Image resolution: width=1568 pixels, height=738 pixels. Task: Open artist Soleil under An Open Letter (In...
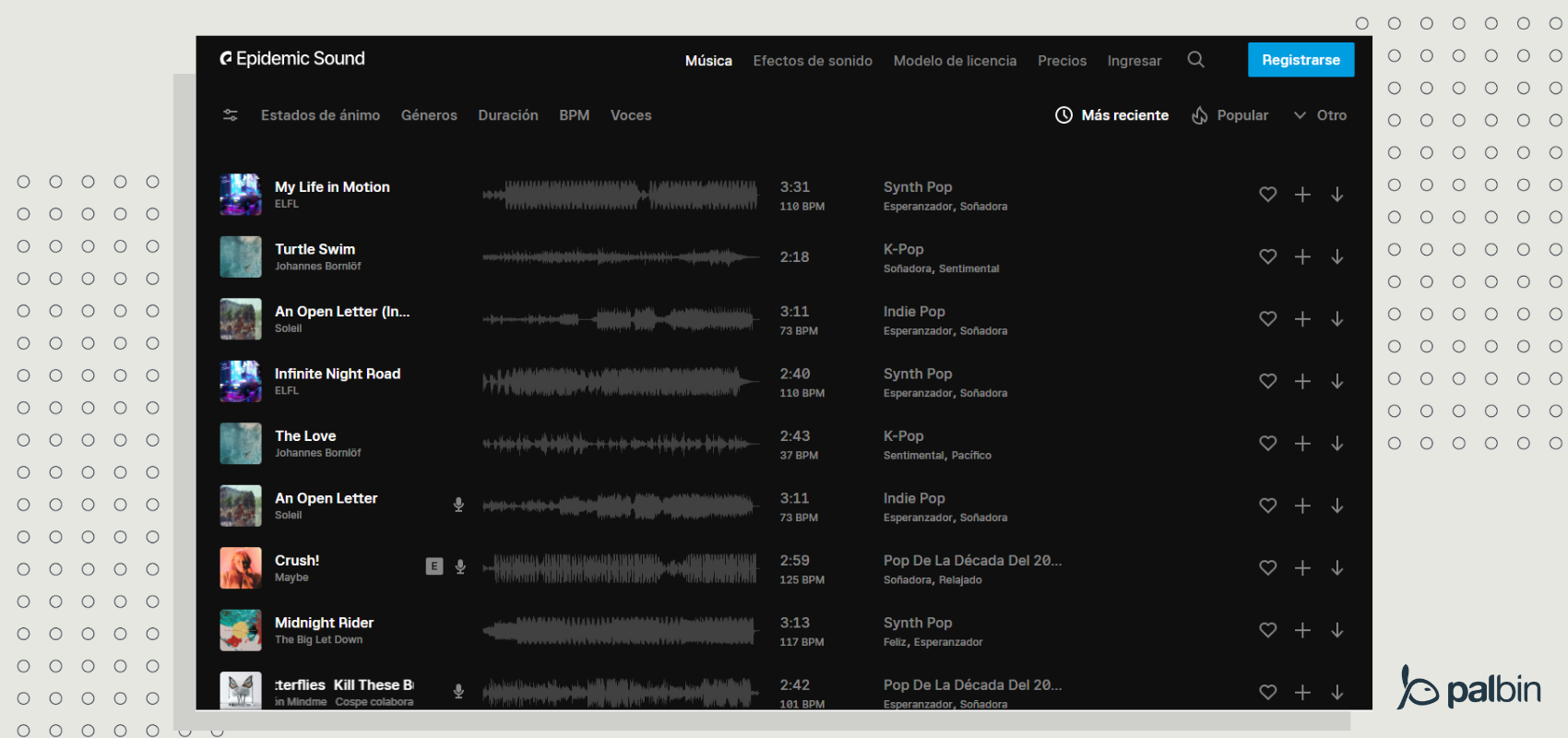[x=288, y=328]
